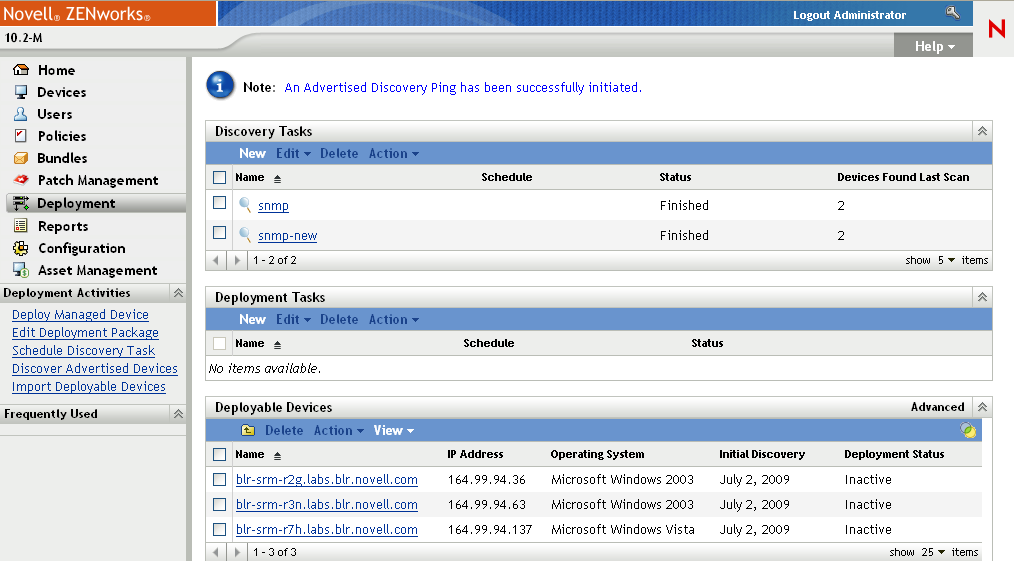Open Edit dropdown in Deployment Tasks
The width and height of the screenshot is (1014, 561).
[294, 319]
